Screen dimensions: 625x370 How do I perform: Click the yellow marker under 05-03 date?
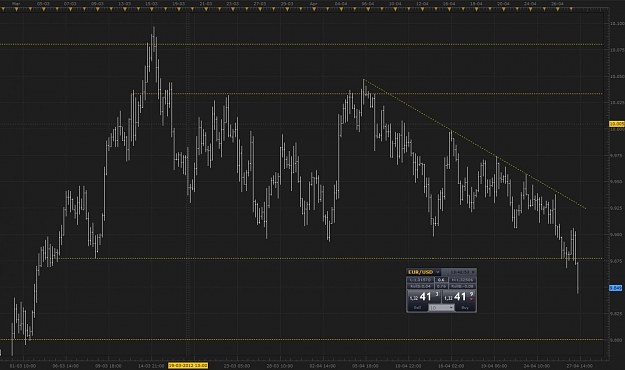click(43, 9)
